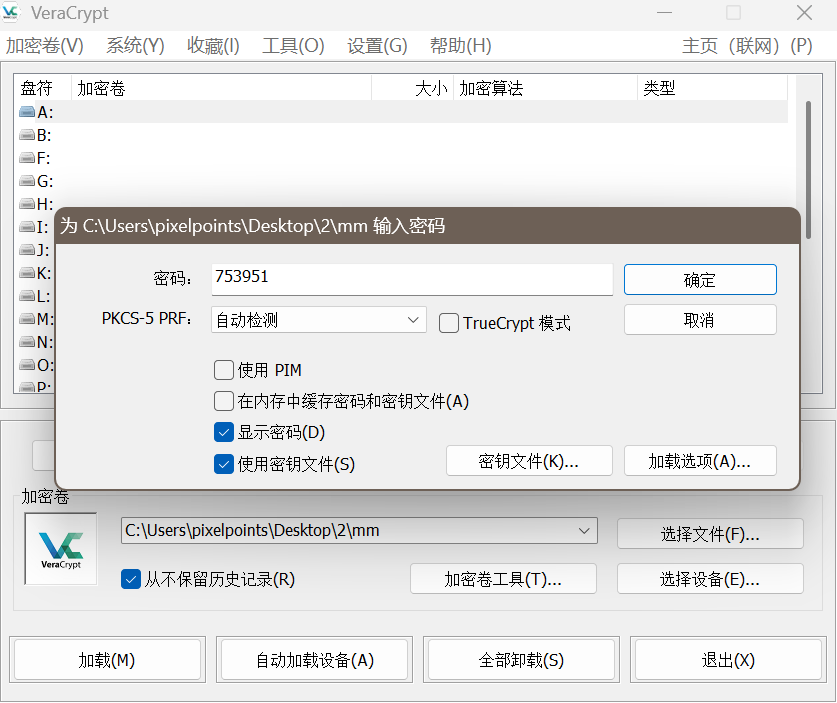Open the 收藏(I) menu
Viewport: 837px width, 703px height.
213,46
